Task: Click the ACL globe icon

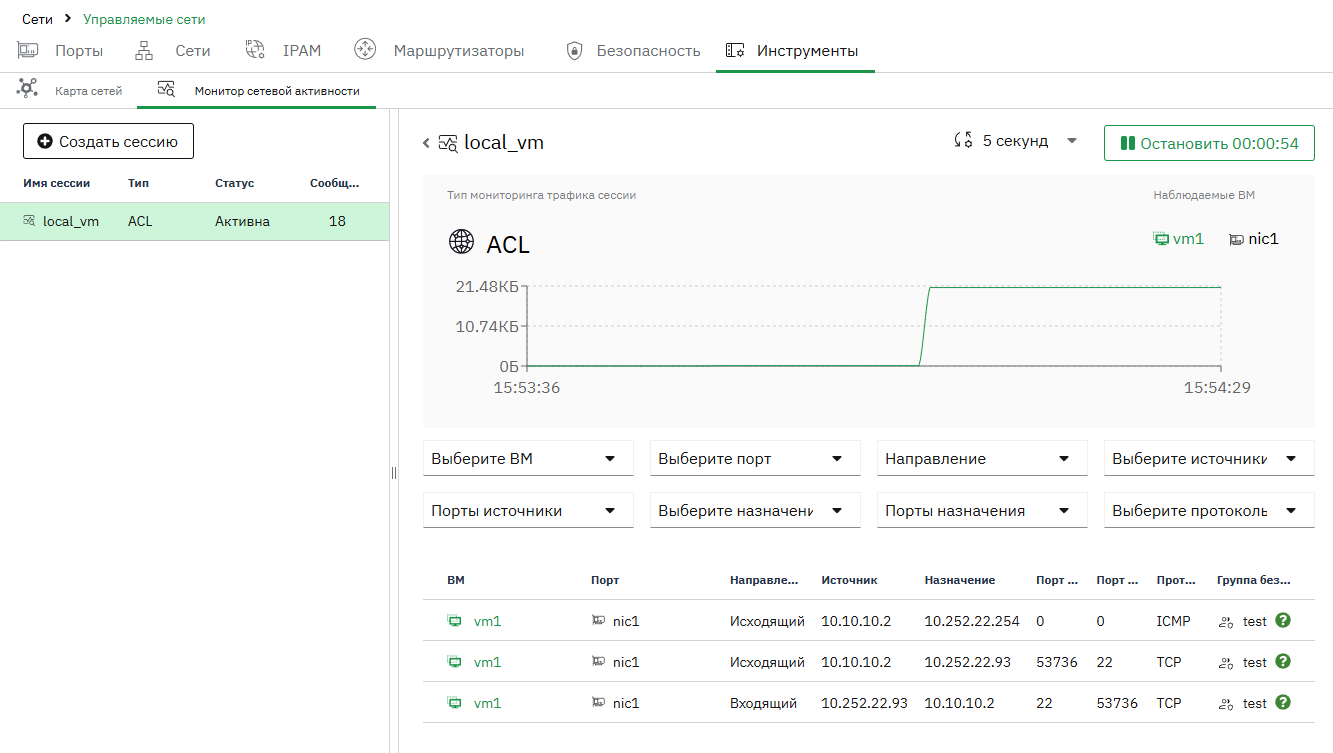Action: tap(461, 242)
